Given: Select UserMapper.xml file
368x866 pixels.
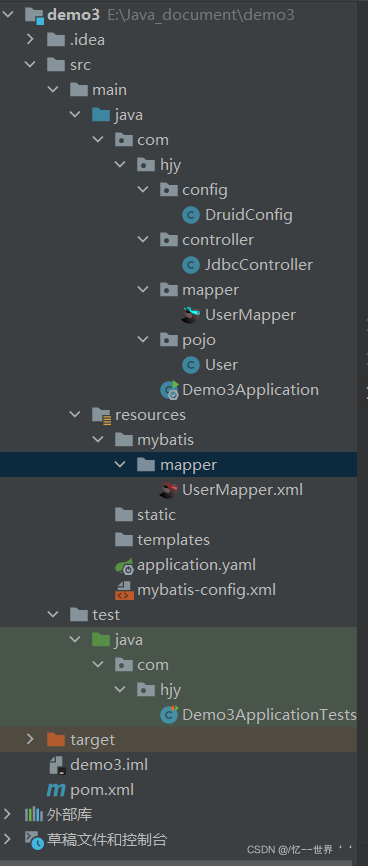Looking at the screenshot, I should coord(242,490).
